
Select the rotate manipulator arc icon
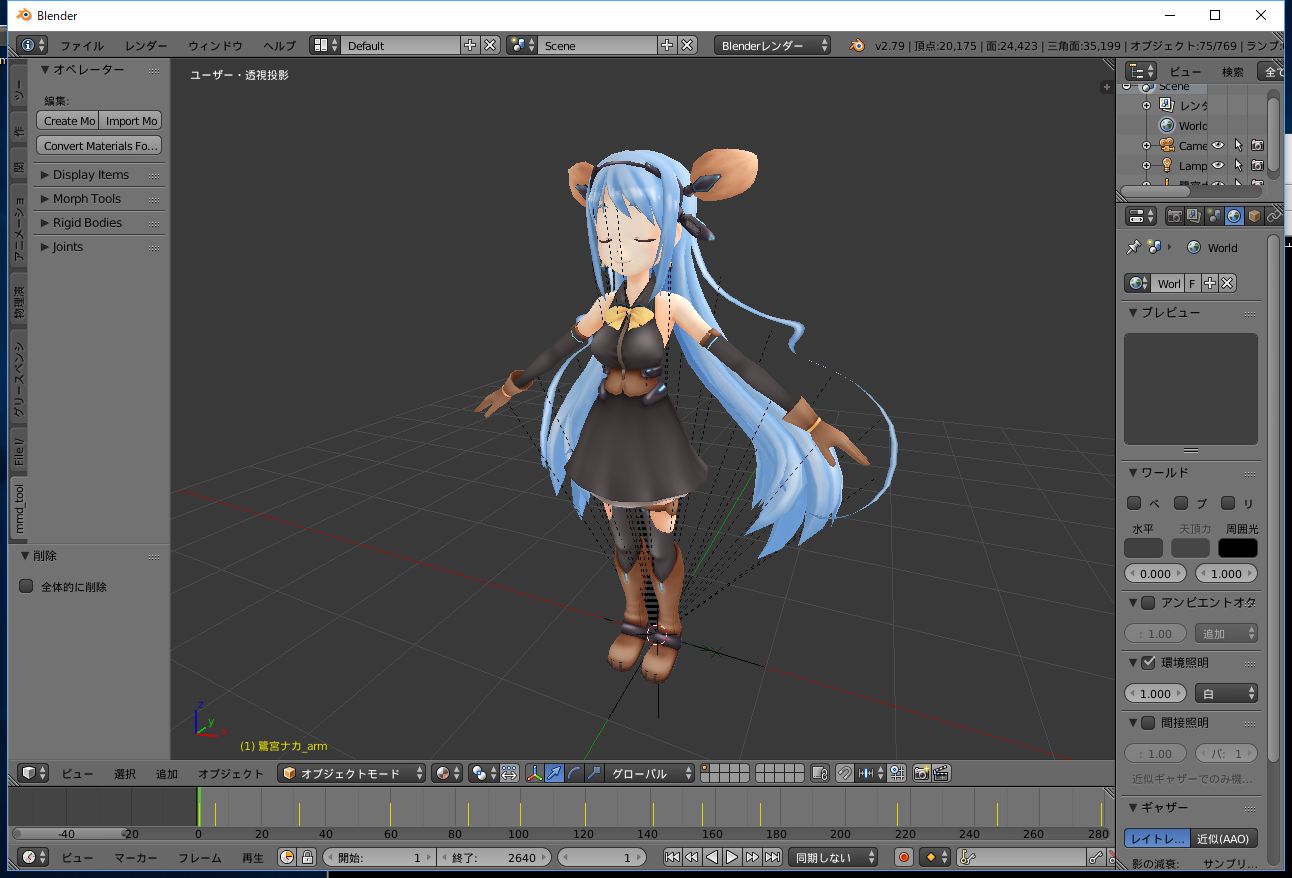(x=574, y=773)
